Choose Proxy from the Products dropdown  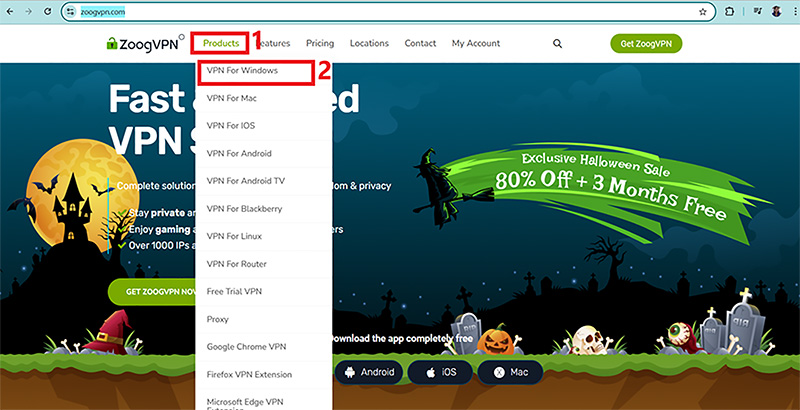pyautogui.click(x=263, y=319)
